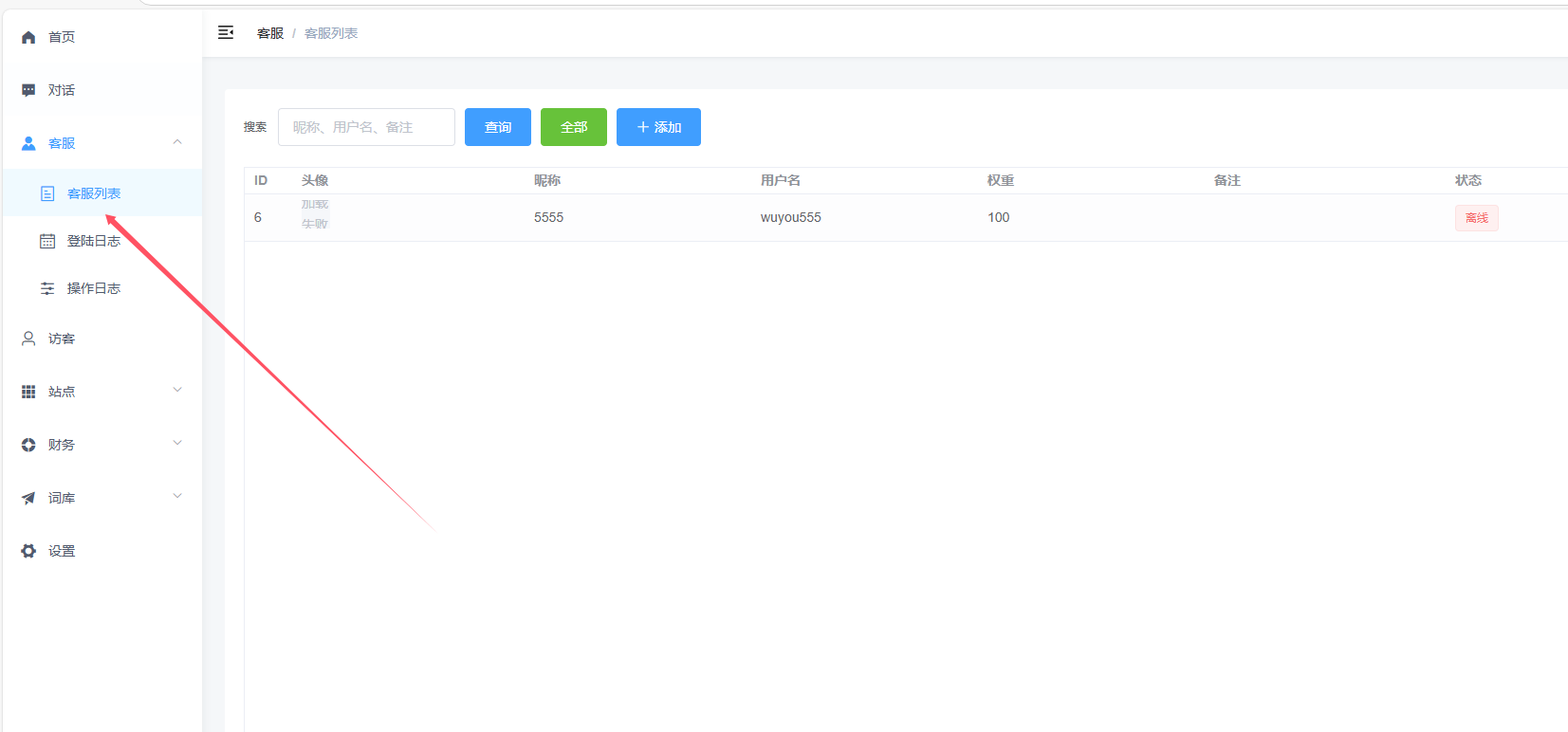Click the document icon beside 客服列表
This screenshot has width=1568, height=732.
pos(47,193)
